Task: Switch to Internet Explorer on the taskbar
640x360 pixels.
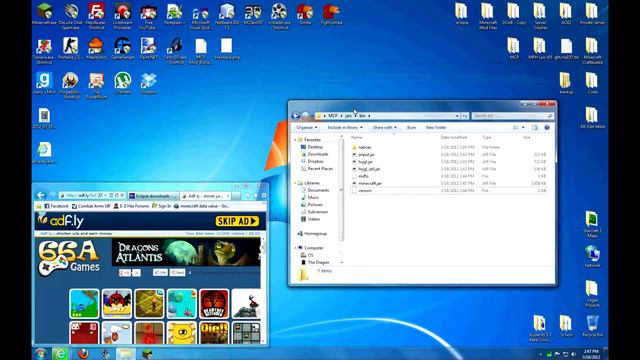Action: (x=60, y=353)
